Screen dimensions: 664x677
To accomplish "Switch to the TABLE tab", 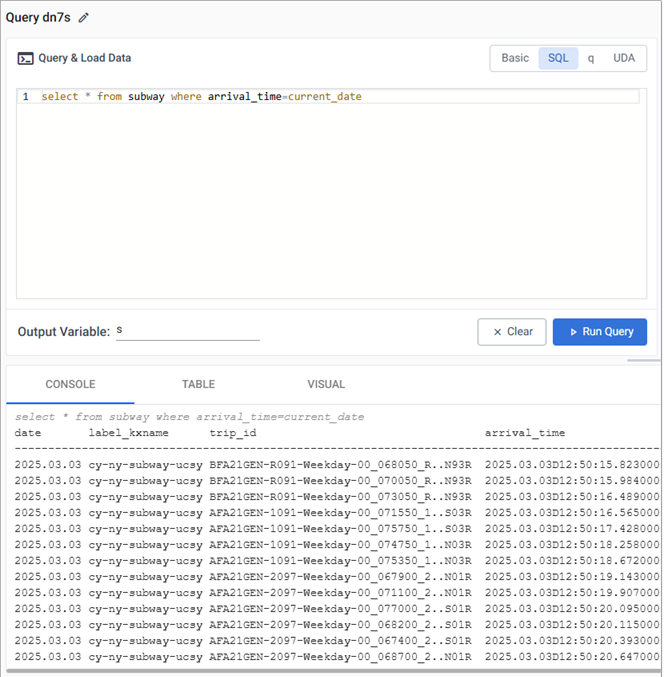I will pos(198,384).
